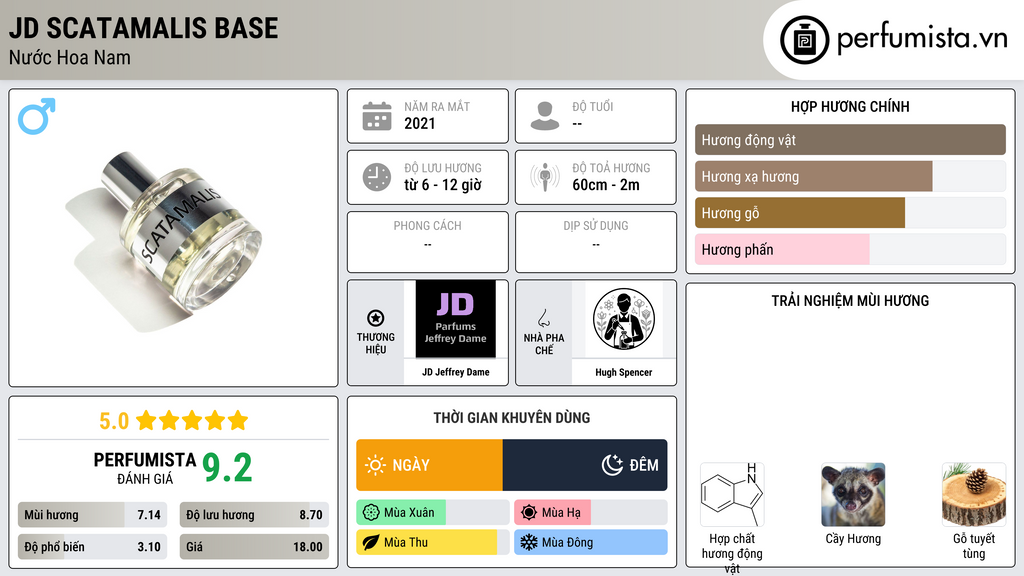Open the Hugh Spencer perfumer portrait
Image resolution: width=1024 pixels, height=576 pixels.
[624, 319]
